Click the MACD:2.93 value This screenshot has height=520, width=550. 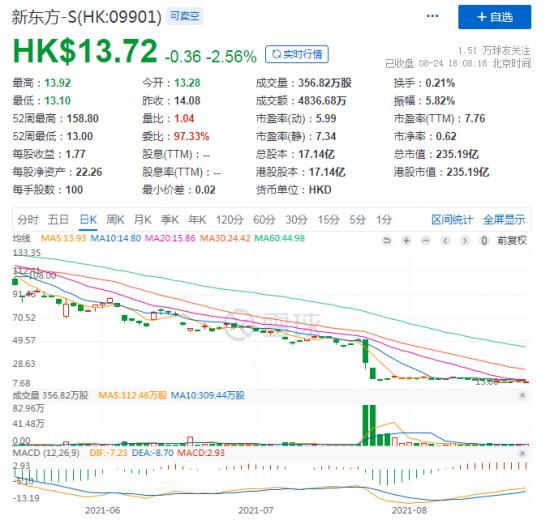point(201,453)
